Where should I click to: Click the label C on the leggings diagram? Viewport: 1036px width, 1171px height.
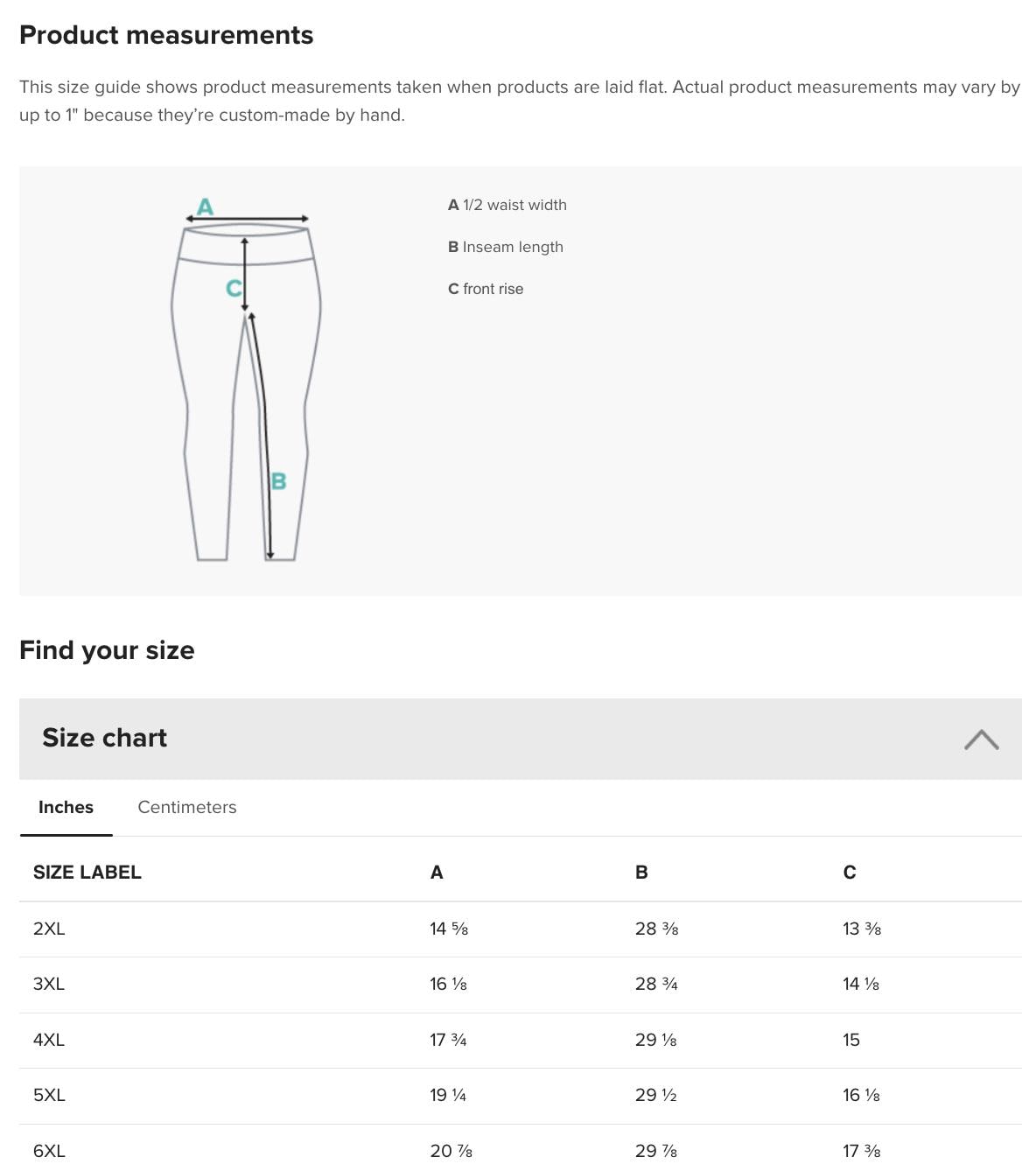tap(233, 286)
